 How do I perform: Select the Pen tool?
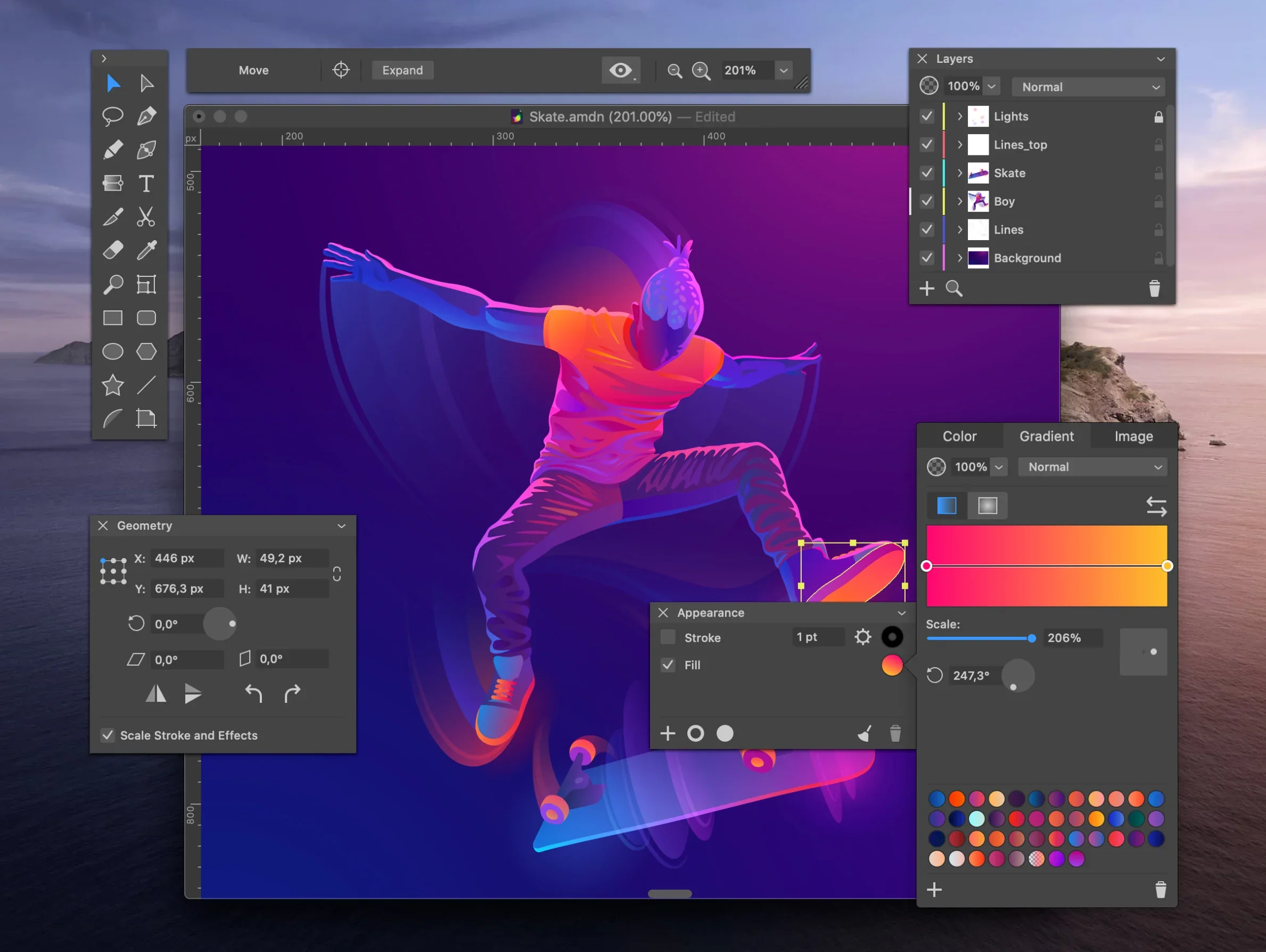click(146, 116)
